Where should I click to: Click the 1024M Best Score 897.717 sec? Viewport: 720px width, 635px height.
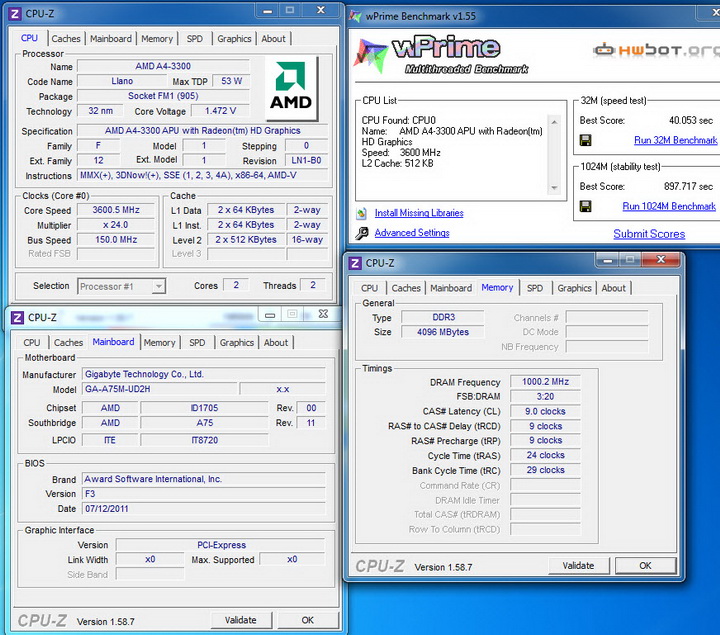pyautogui.click(x=688, y=186)
